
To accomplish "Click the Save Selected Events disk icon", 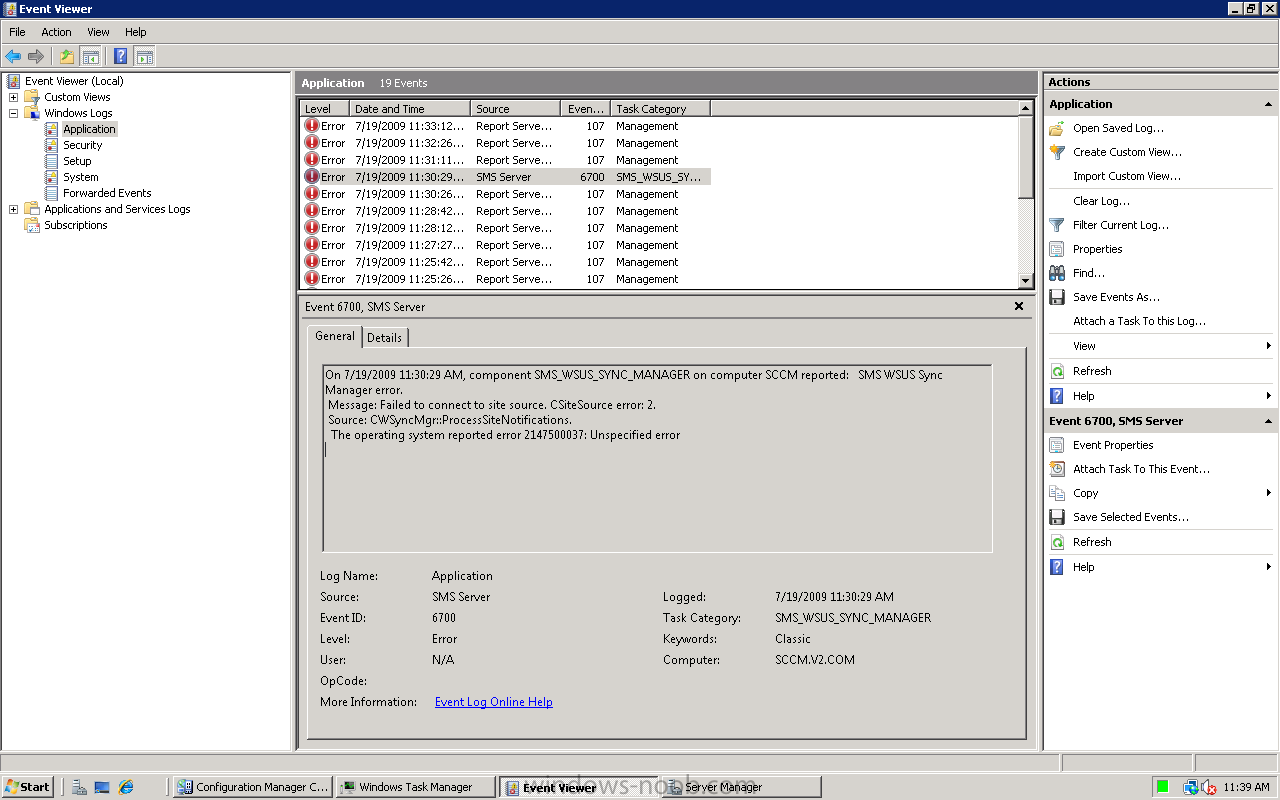I will (x=1057, y=517).
